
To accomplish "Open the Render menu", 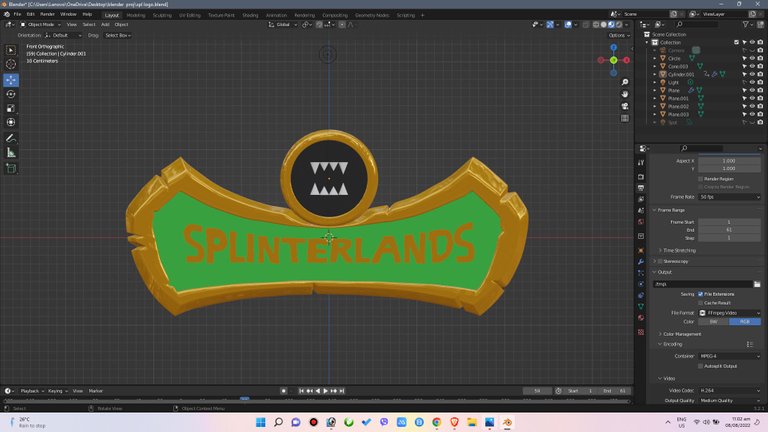I will [48, 14].
